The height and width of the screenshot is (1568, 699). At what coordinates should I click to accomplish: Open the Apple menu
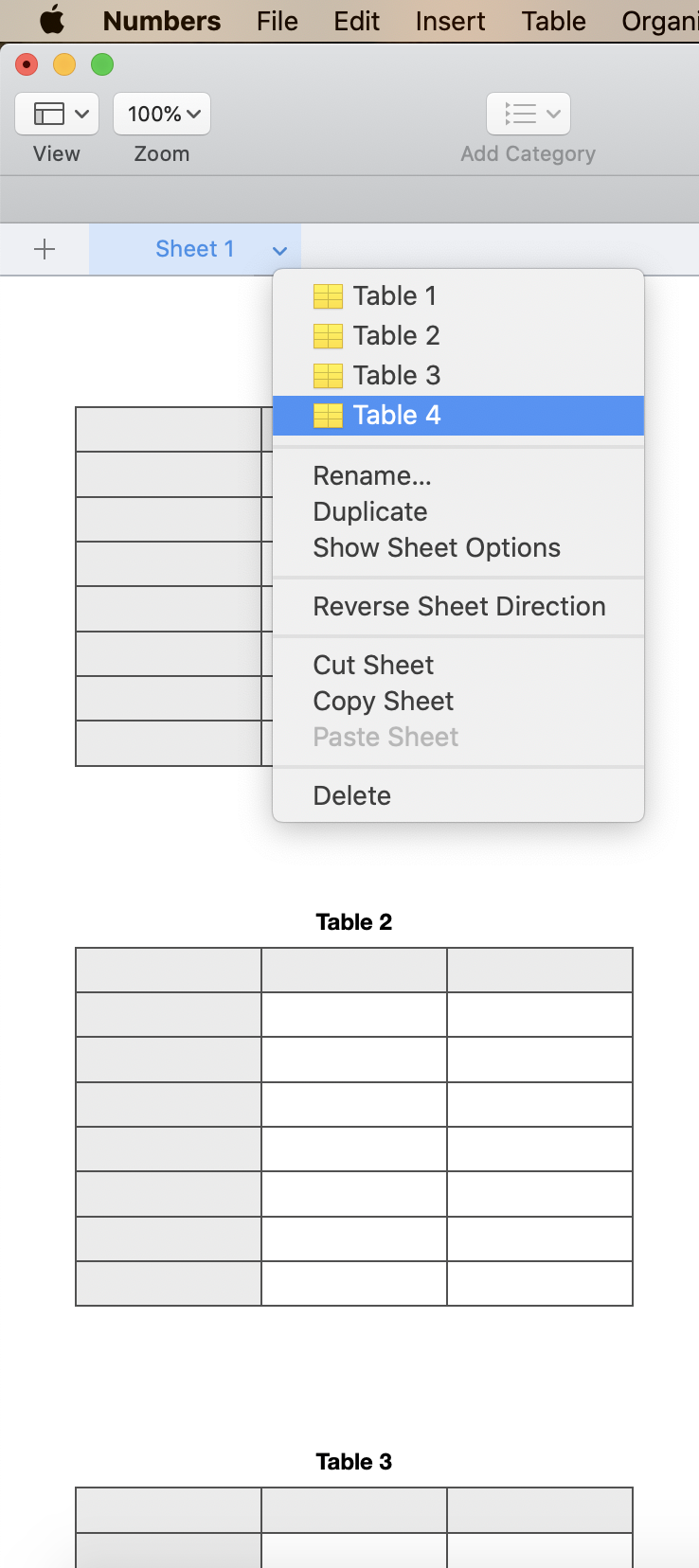pyautogui.click(x=52, y=20)
